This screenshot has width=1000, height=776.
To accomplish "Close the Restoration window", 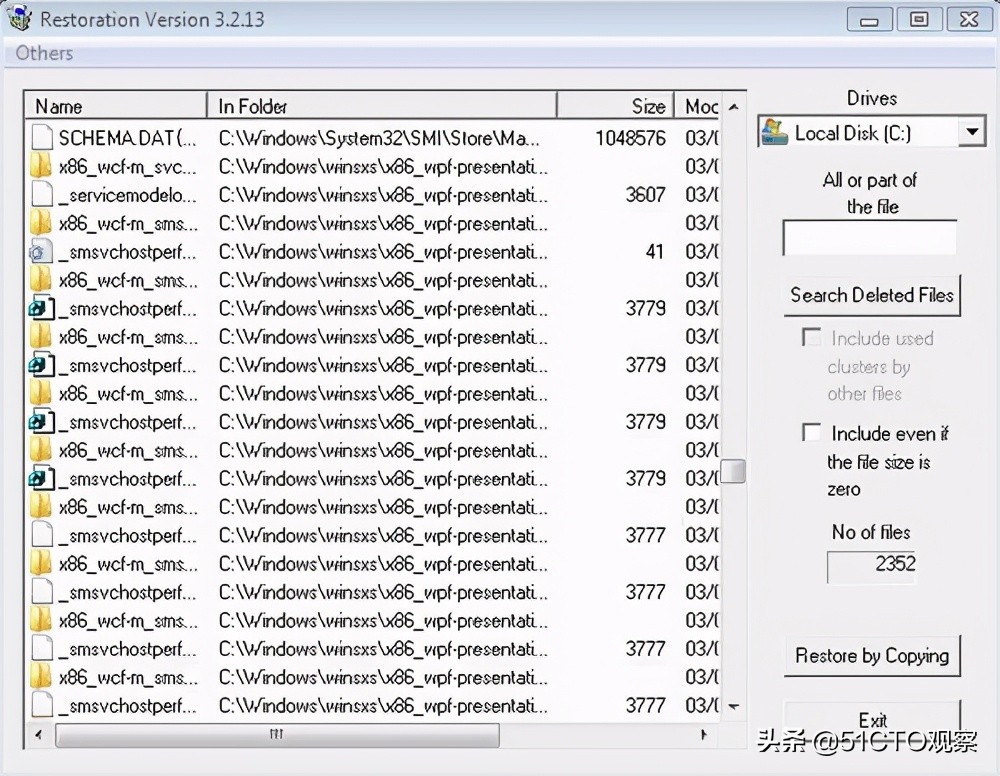I will click(969, 20).
